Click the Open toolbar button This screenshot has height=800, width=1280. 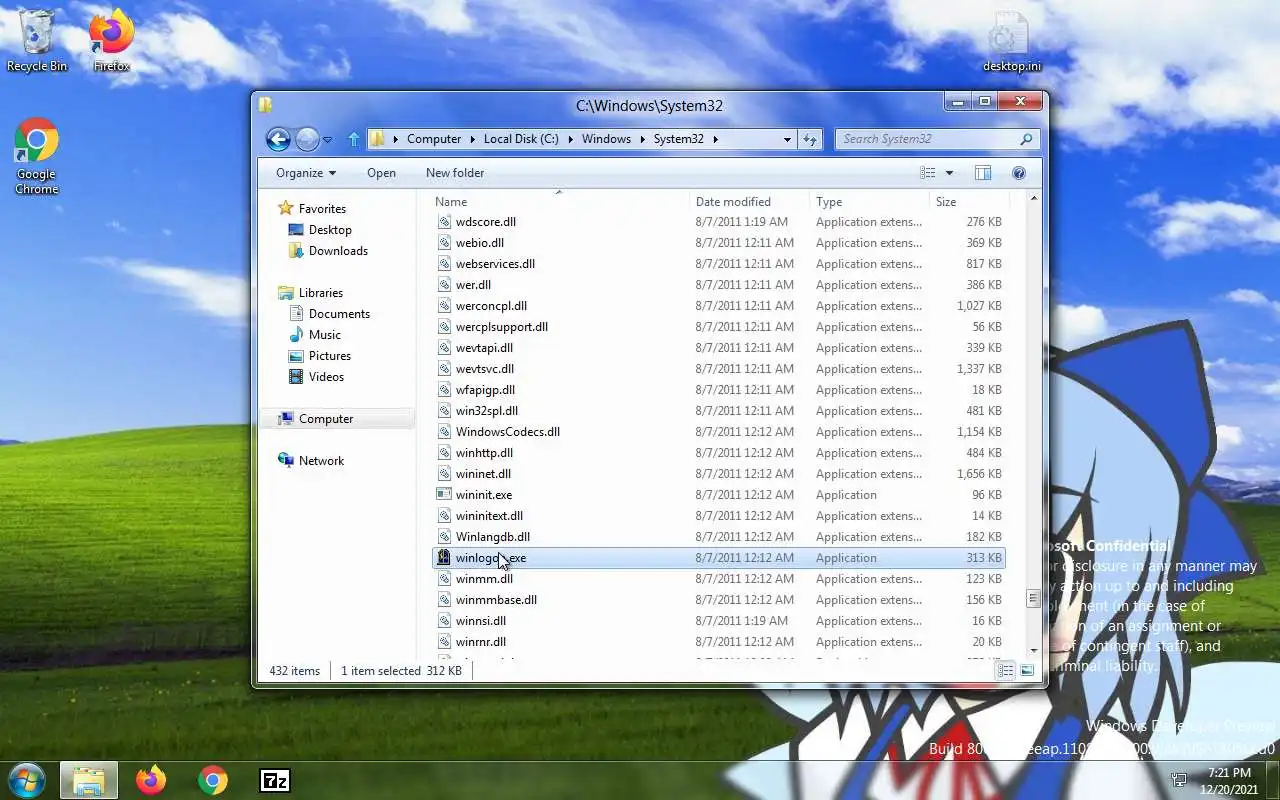pos(381,173)
